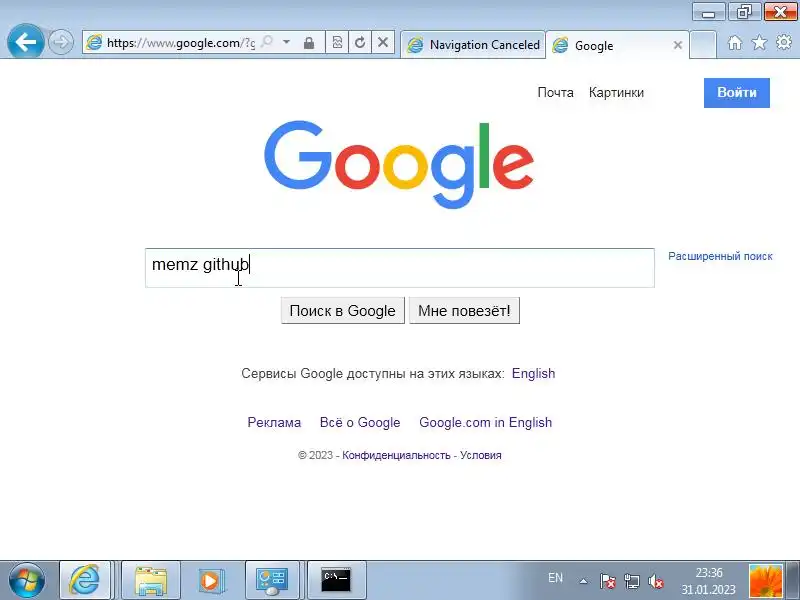
Task: Focus the search box containing memz github
Action: pyautogui.click(x=399, y=268)
